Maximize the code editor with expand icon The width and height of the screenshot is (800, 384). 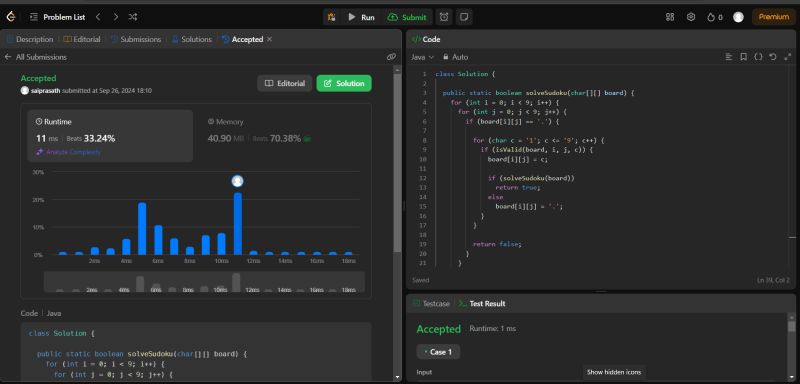click(787, 57)
